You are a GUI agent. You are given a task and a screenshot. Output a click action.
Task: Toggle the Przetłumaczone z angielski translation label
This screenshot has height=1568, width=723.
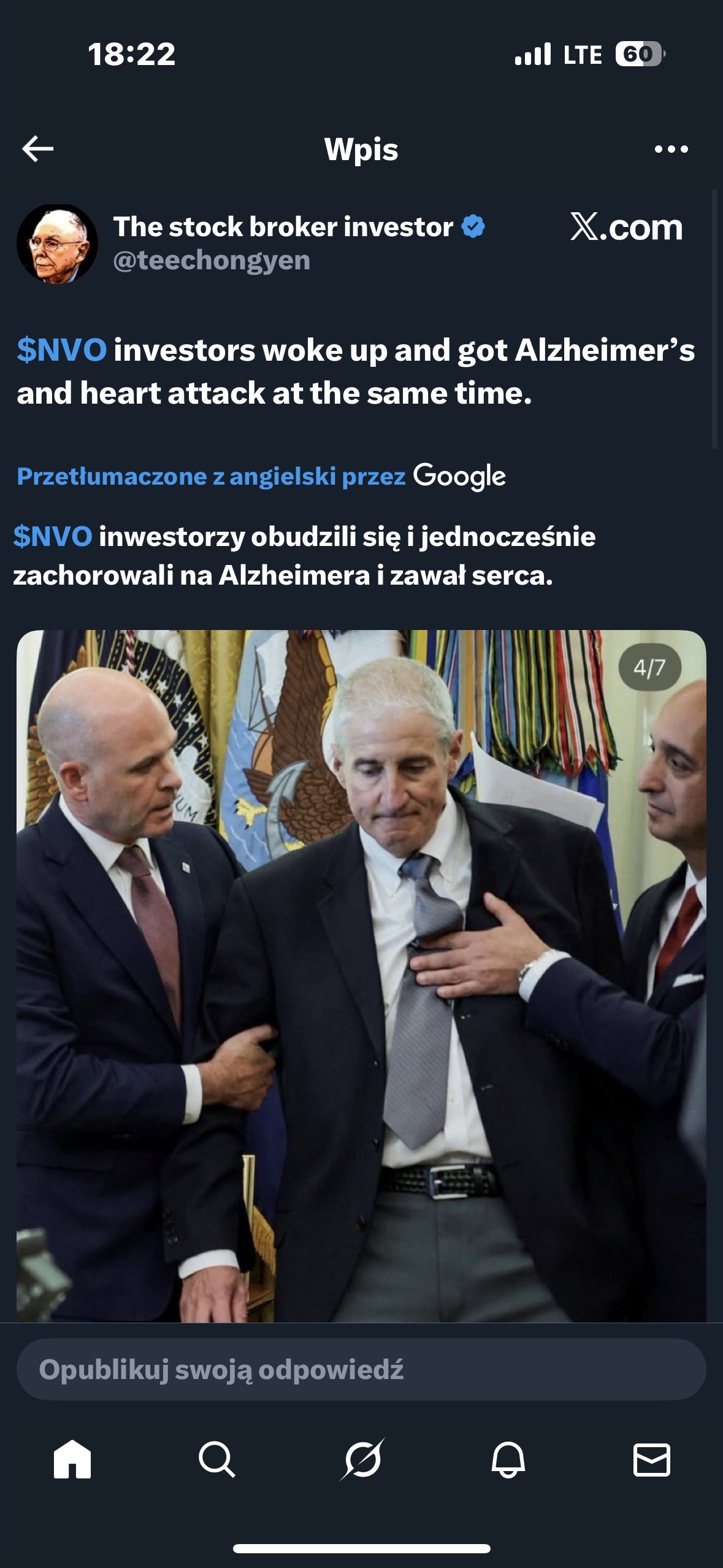click(x=211, y=476)
